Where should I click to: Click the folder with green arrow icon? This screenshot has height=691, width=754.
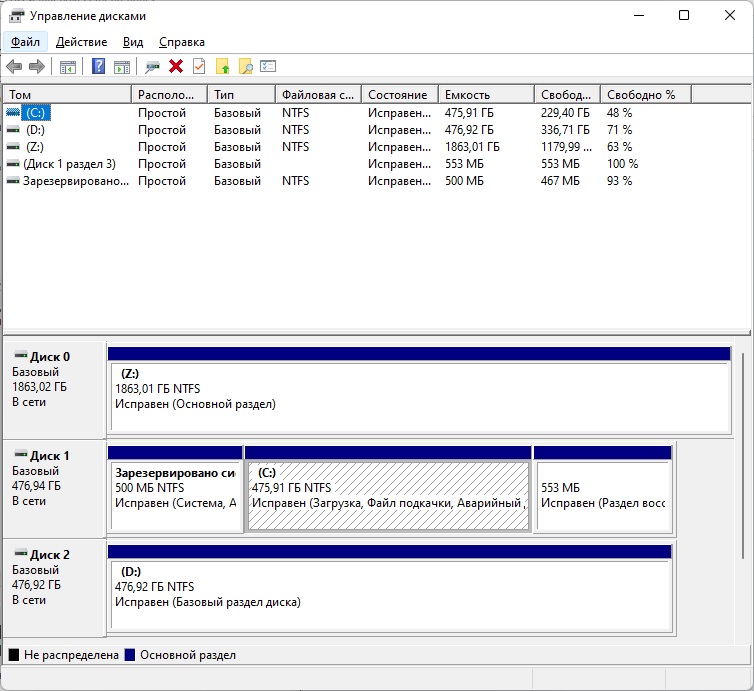click(x=223, y=66)
